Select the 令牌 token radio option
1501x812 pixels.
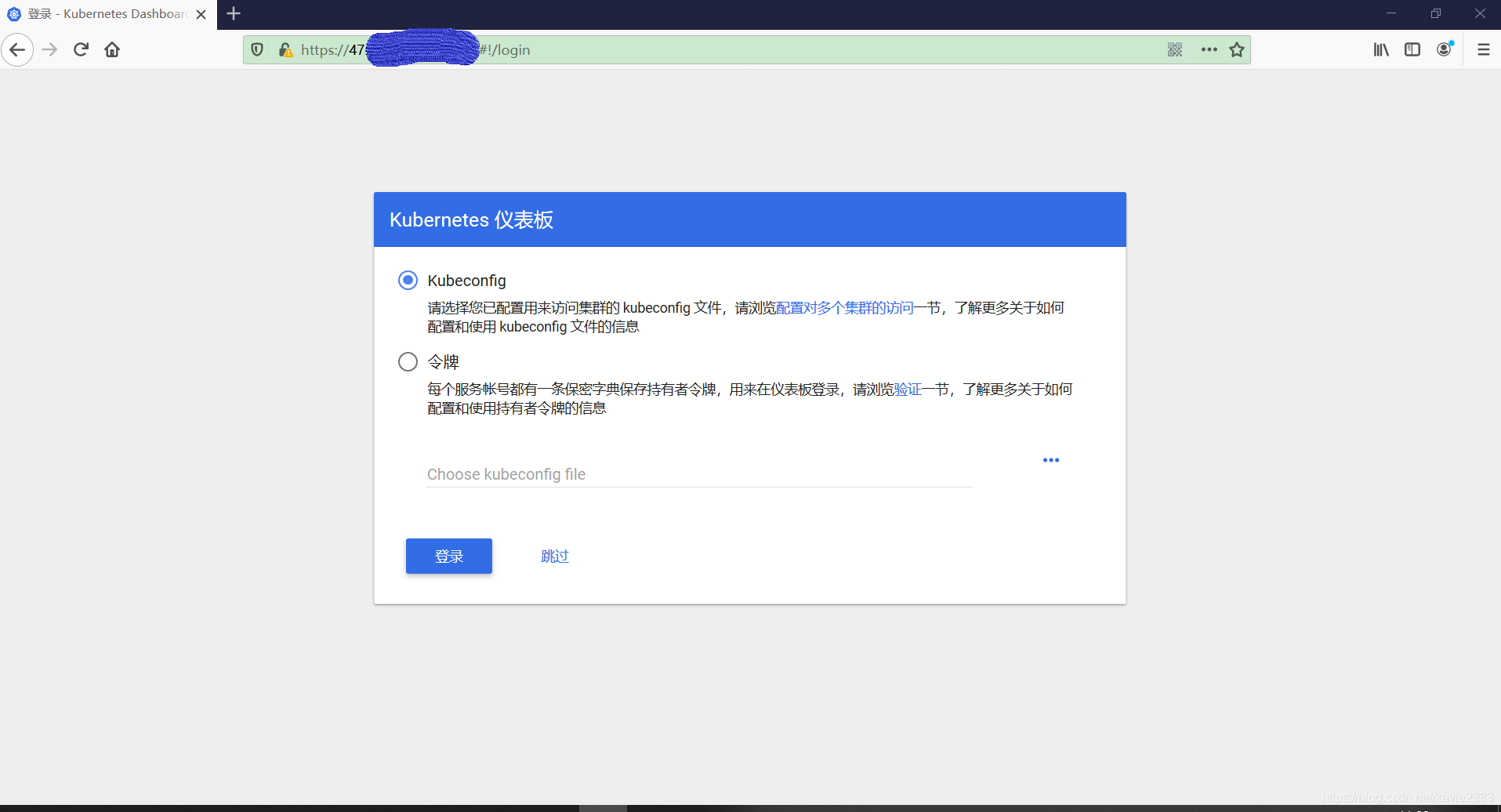click(408, 362)
